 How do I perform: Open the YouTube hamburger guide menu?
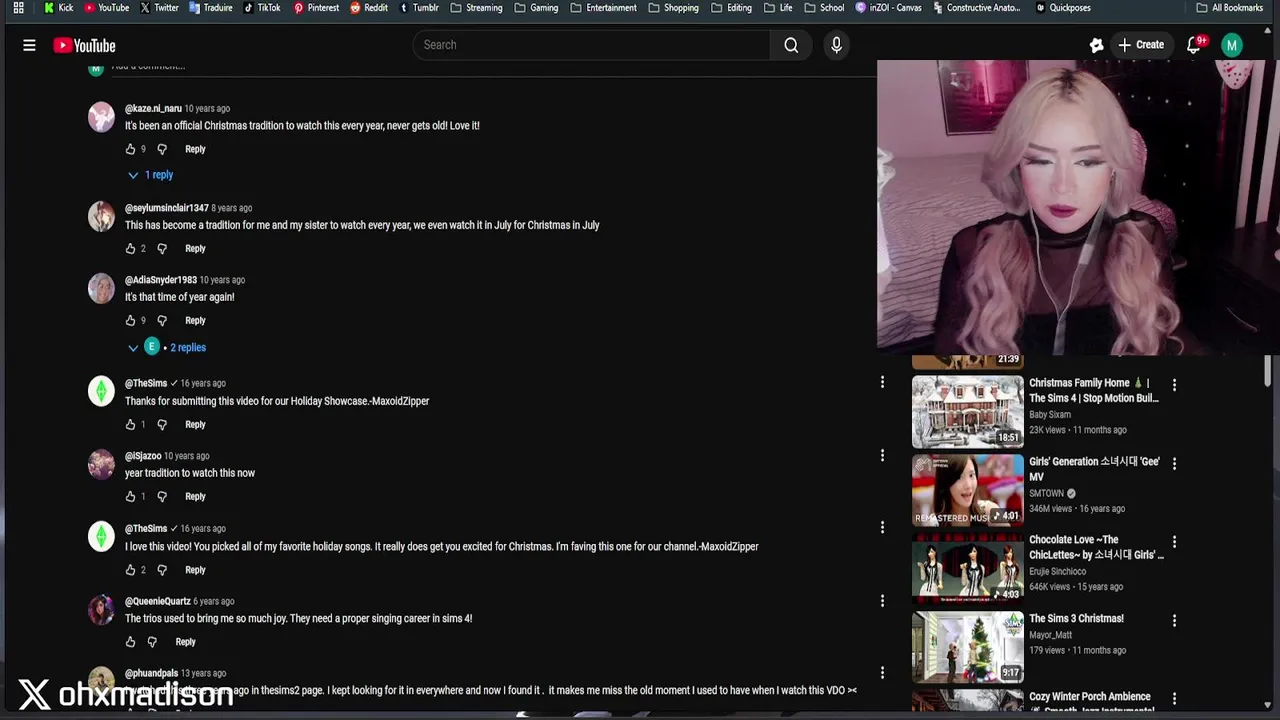[x=29, y=45]
